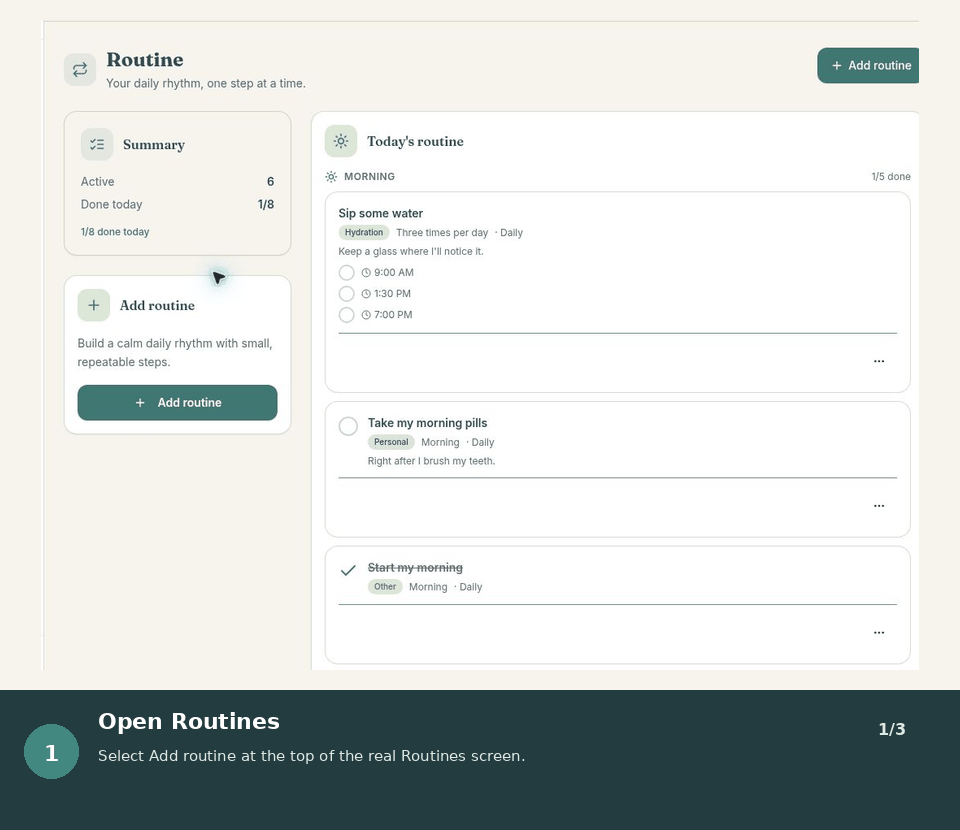
Task: Click the Take my morning pills title
Action: click(427, 423)
